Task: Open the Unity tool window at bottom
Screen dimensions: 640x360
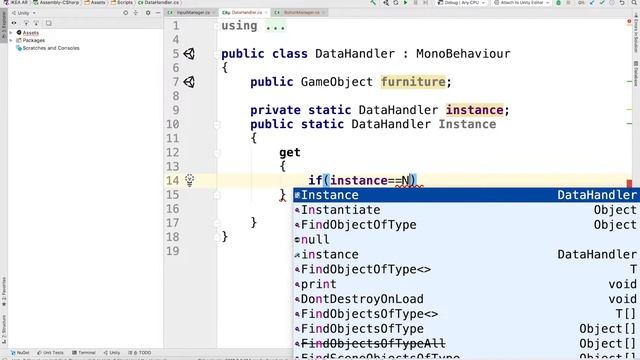Action: tap(112, 353)
